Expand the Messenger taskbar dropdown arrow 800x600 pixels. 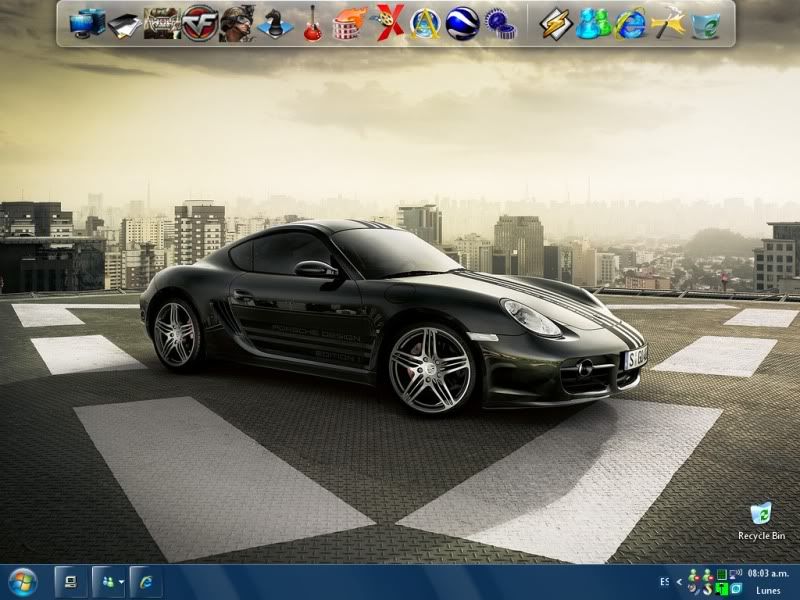click(121, 582)
